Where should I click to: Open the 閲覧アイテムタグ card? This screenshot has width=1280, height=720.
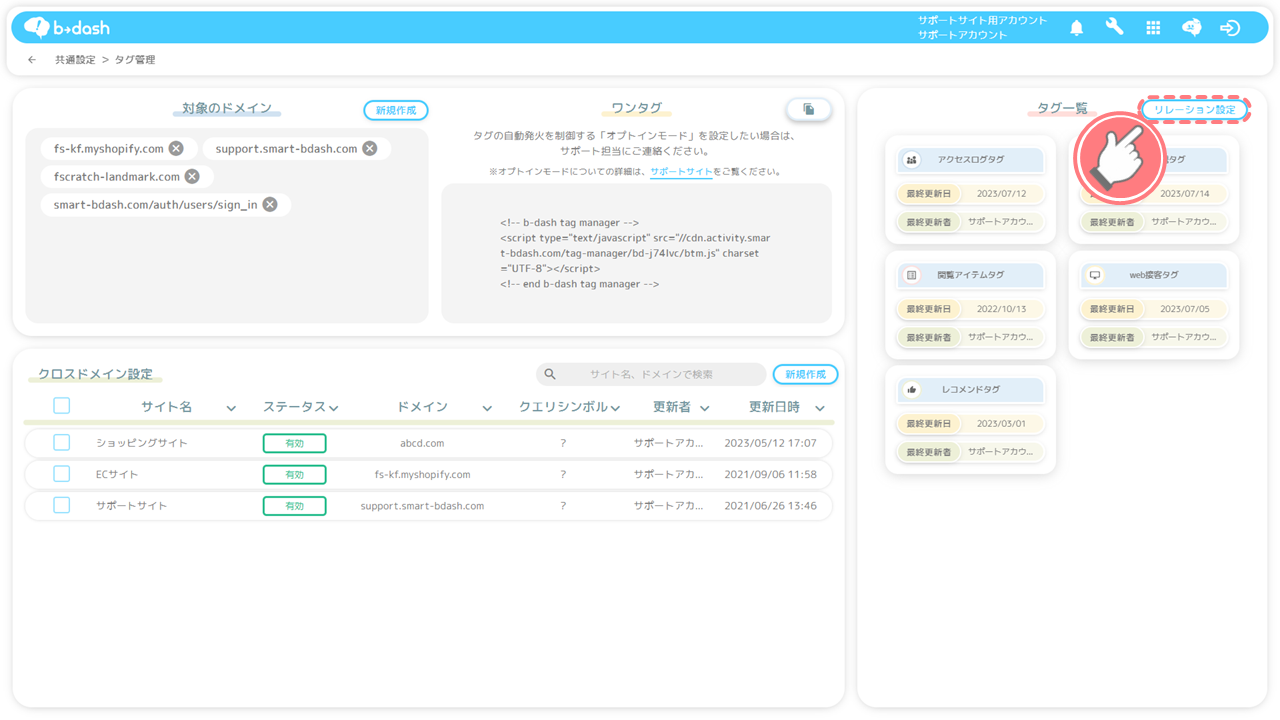970,305
